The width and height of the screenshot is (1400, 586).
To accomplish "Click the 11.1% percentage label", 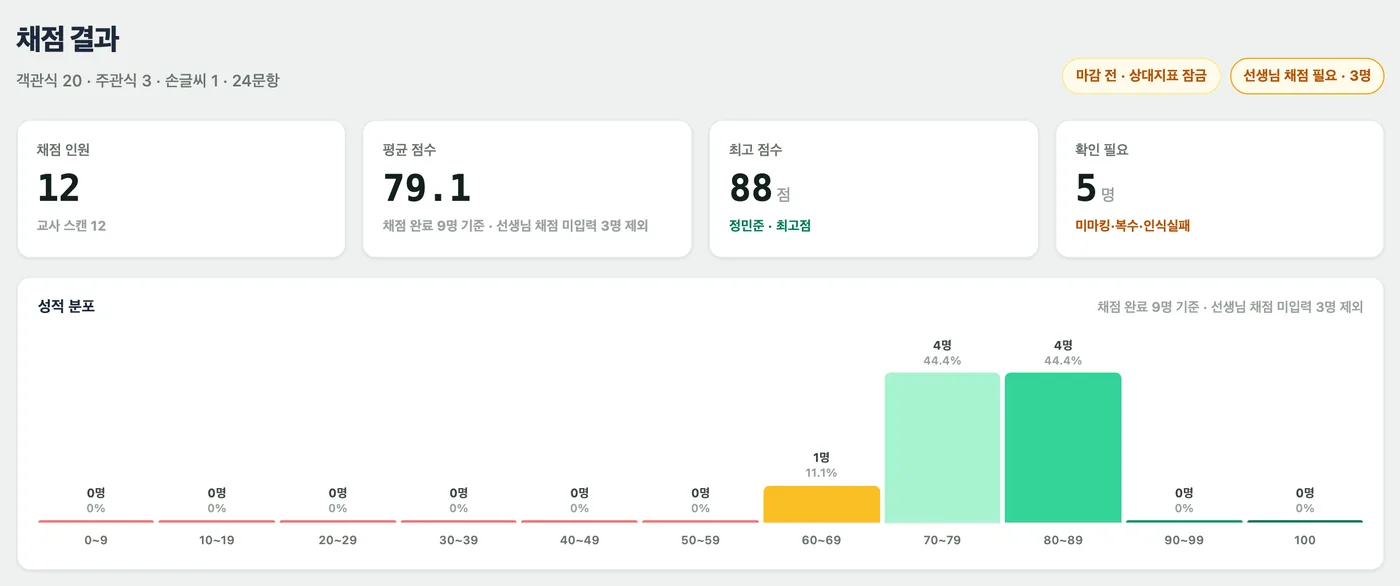I will [821, 473].
